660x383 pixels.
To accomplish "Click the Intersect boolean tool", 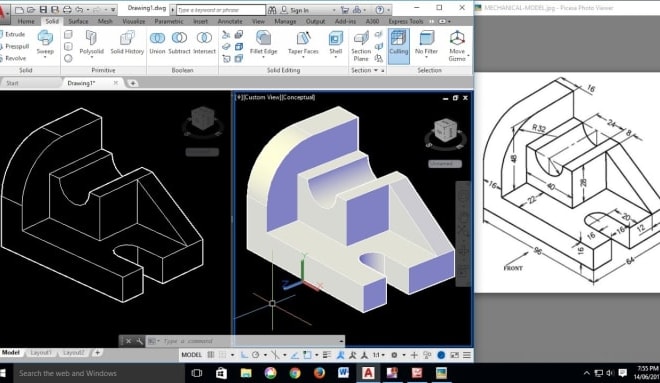I will coord(204,43).
